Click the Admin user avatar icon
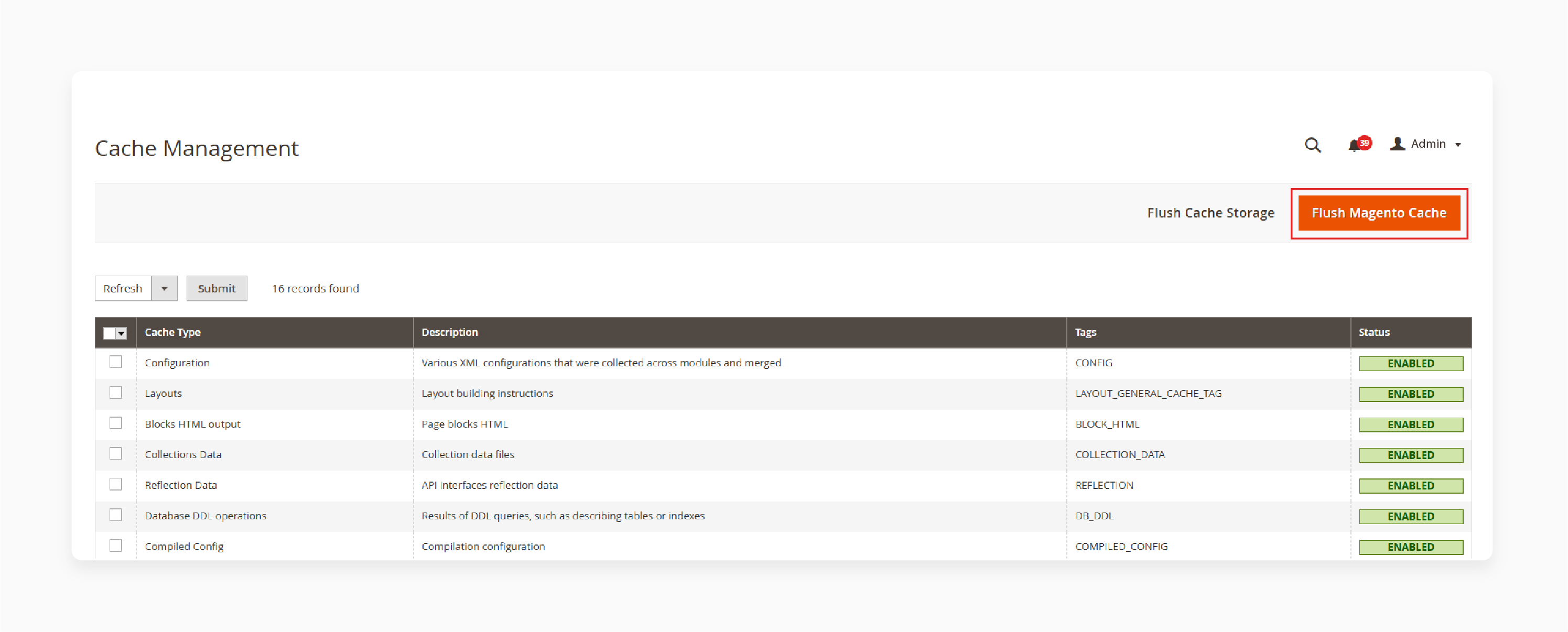 point(1397,144)
